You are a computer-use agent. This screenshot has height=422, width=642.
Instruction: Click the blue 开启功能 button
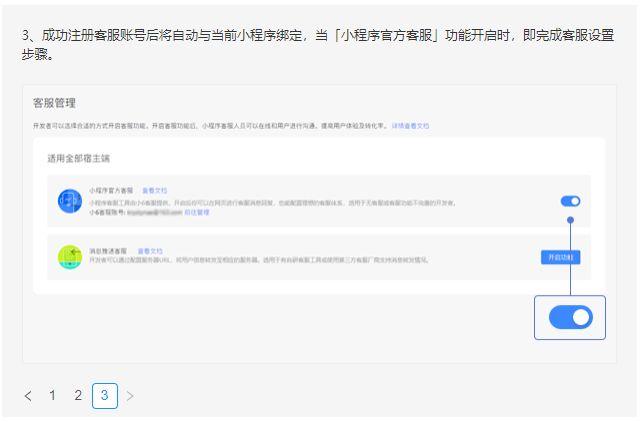click(561, 257)
